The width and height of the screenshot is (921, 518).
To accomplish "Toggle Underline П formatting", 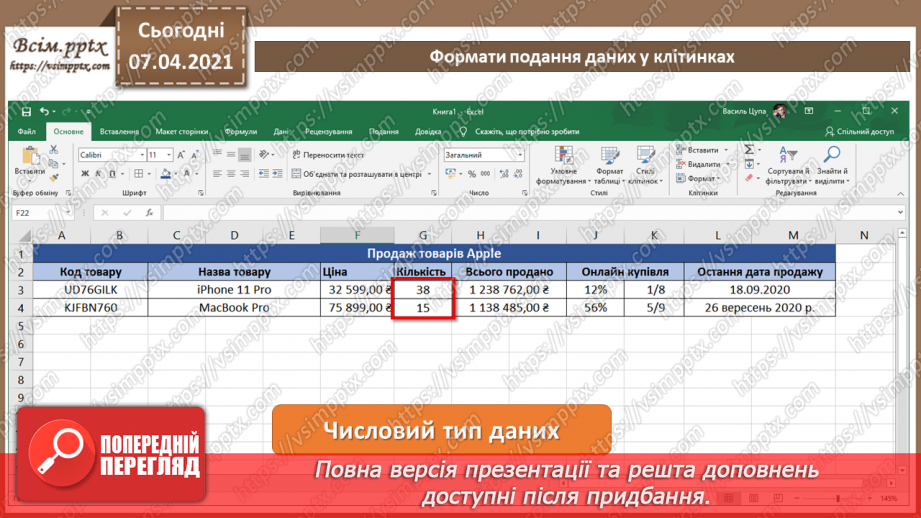I will (x=112, y=174).
